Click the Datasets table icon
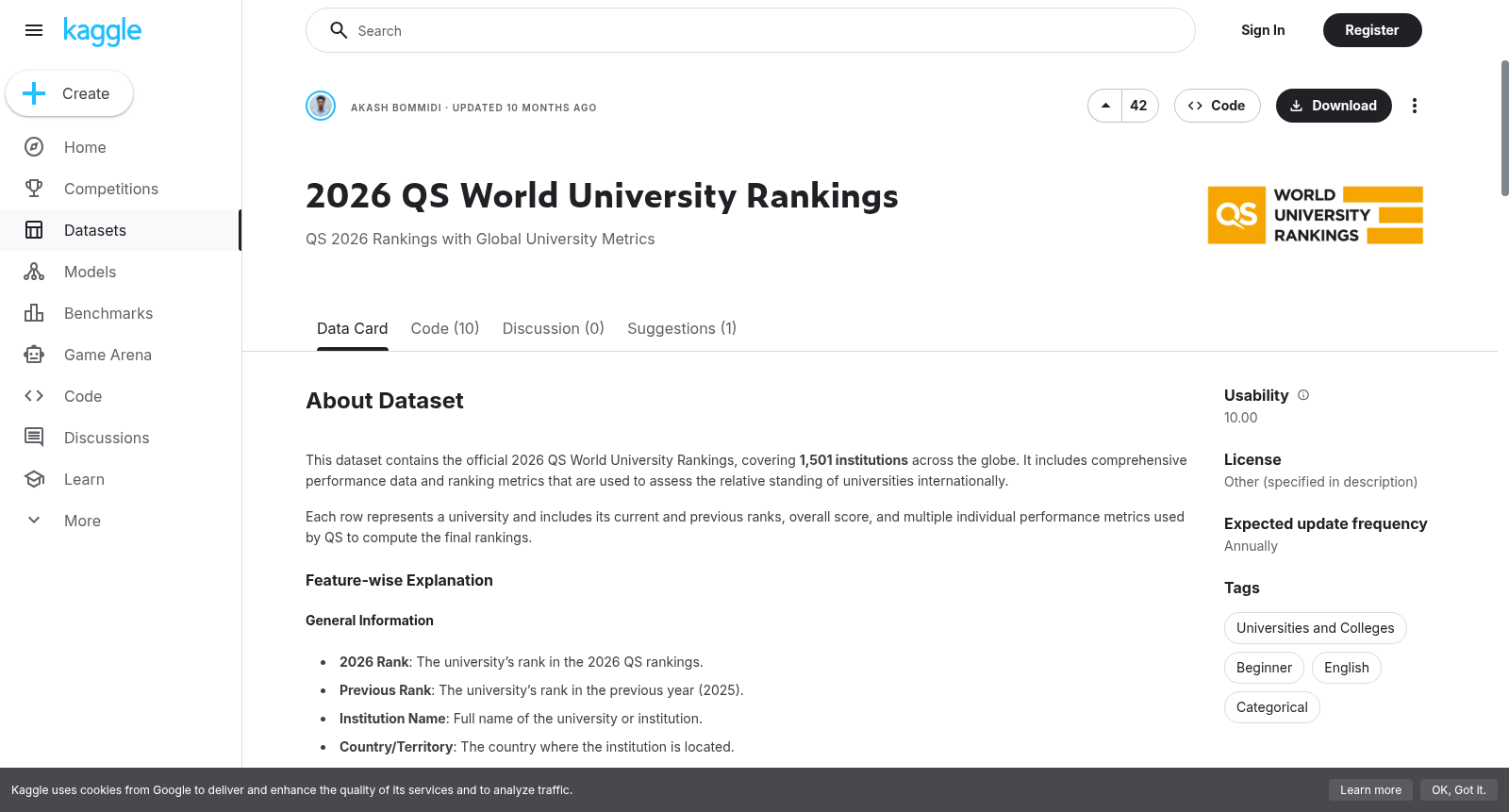1509x812 pixels. [34, 230]
